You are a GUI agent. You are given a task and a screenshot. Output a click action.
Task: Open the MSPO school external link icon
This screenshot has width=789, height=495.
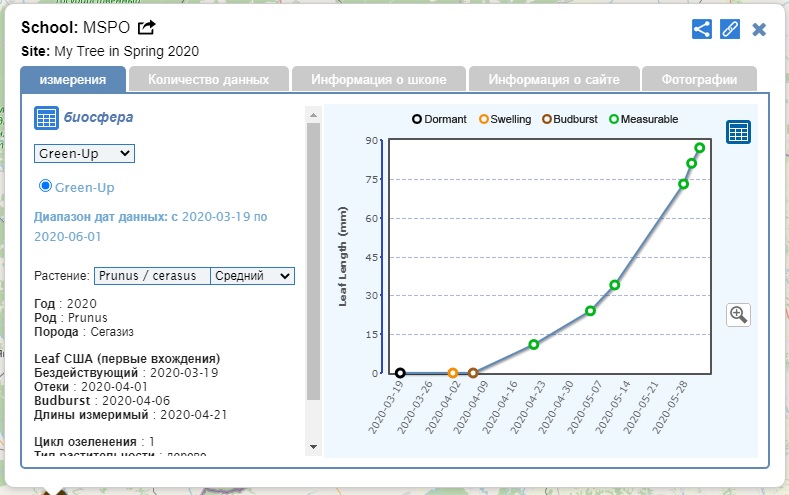(147, 27)
